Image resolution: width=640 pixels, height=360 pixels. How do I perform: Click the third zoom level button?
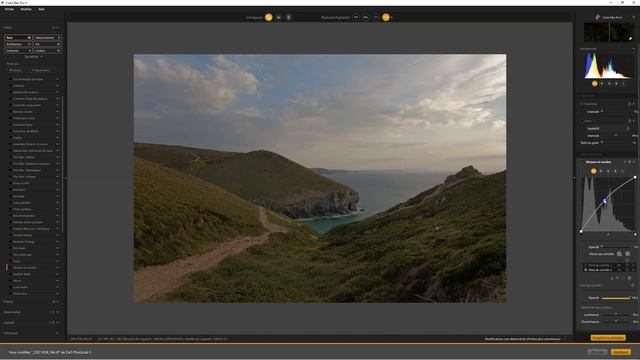pyautogui.click(x=376, y=17)
